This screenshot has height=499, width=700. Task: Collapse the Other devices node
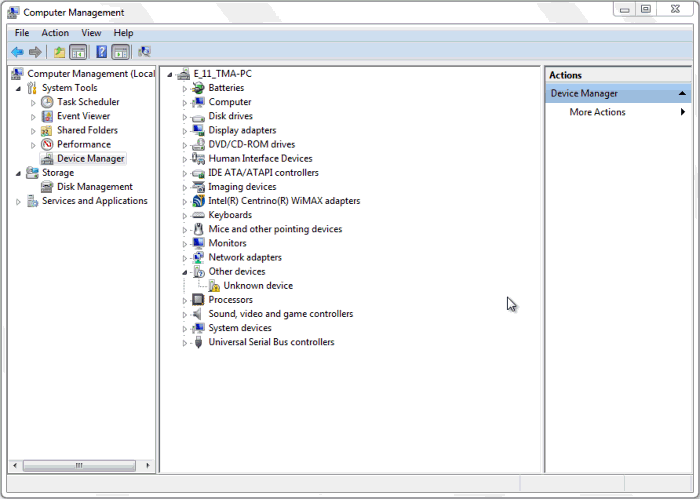click(184, 272)
